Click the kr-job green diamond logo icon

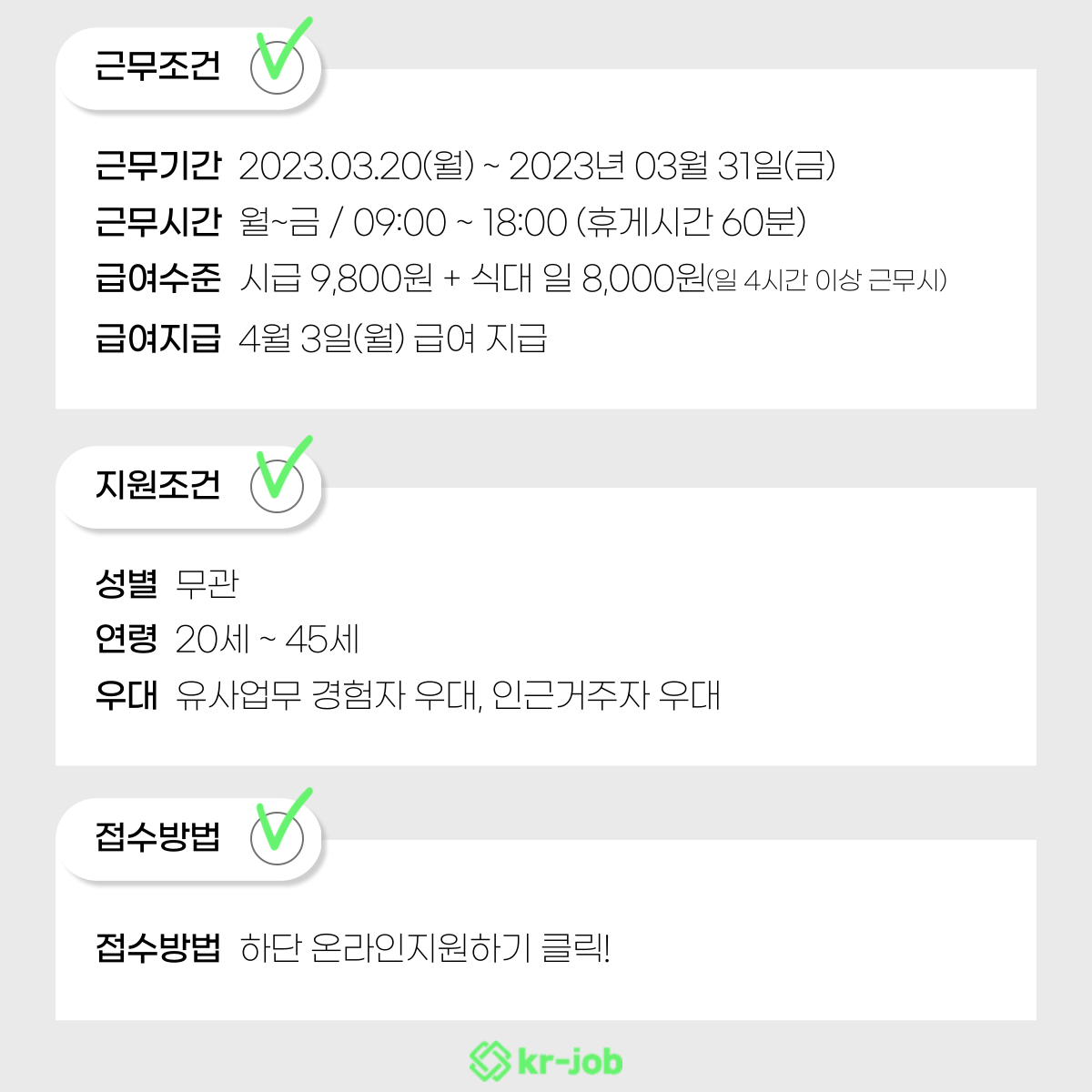click(490, 1061)
